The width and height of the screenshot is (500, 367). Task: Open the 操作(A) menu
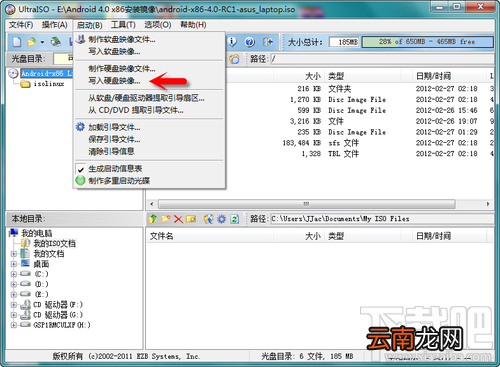click(x=55, y=25)
